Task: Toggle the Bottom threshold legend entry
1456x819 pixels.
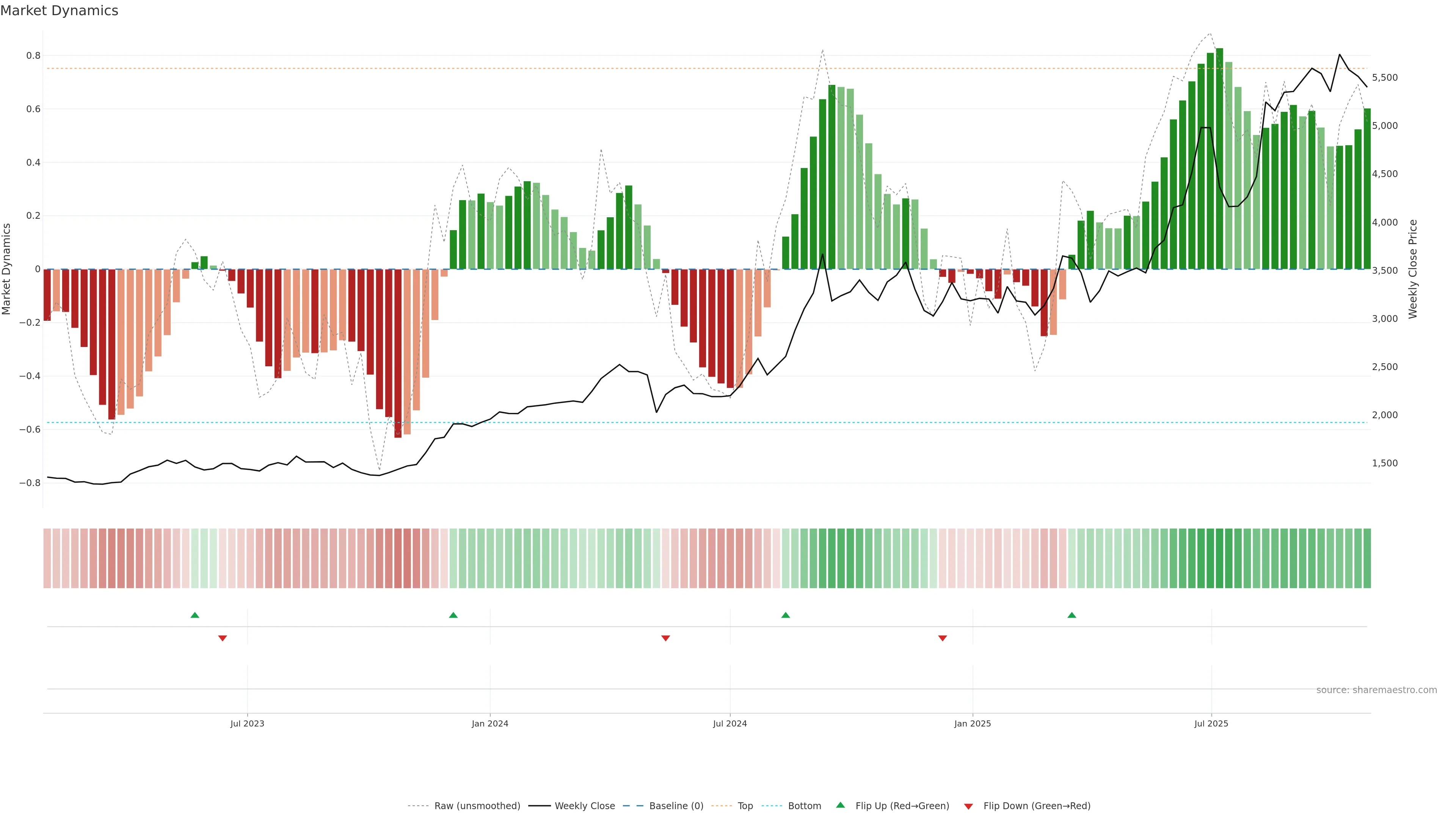Action: pyautogui.click(x=804, y=806)
